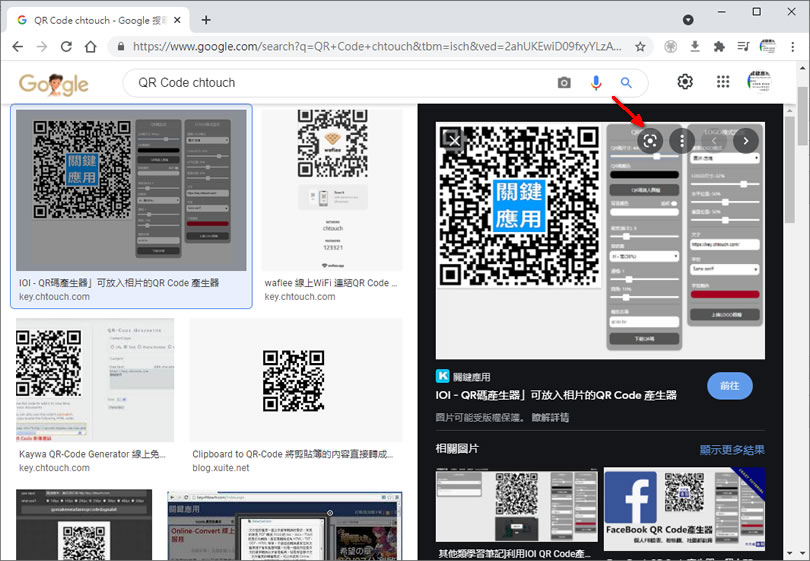This screenshot has height=561, width=810.
Task: Open the globe extension icon in toolbar
Action: coord(671,46)
